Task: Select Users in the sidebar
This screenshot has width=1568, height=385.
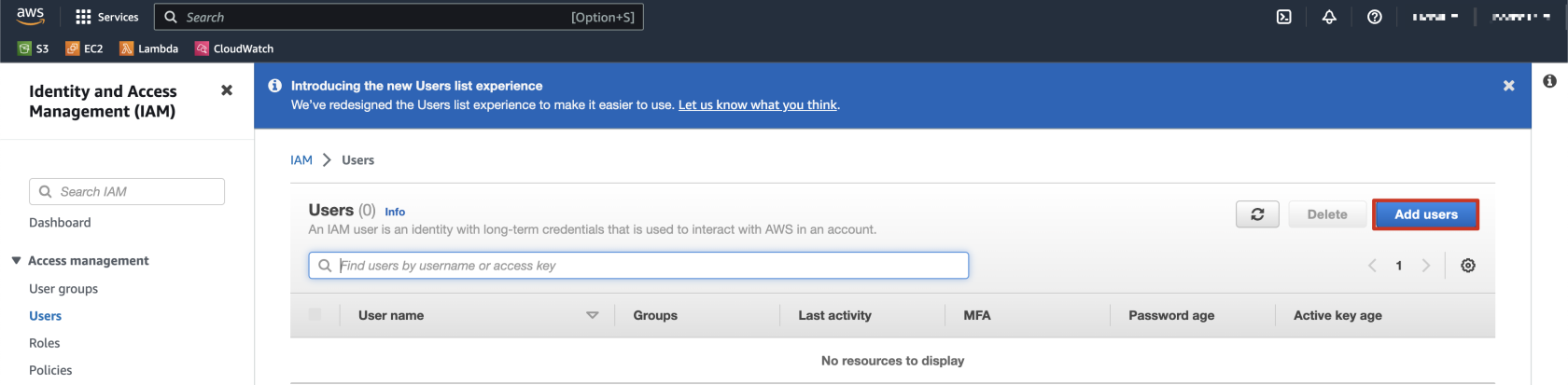Action: (x=45, y=316)
